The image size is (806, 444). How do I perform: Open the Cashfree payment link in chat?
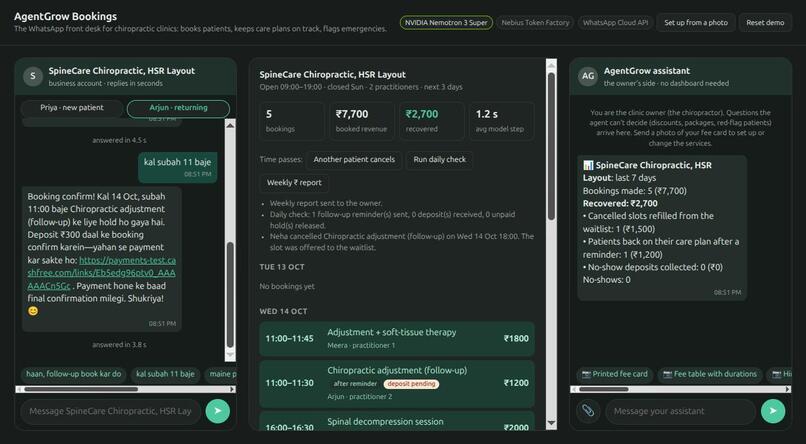tap(101, 273)
